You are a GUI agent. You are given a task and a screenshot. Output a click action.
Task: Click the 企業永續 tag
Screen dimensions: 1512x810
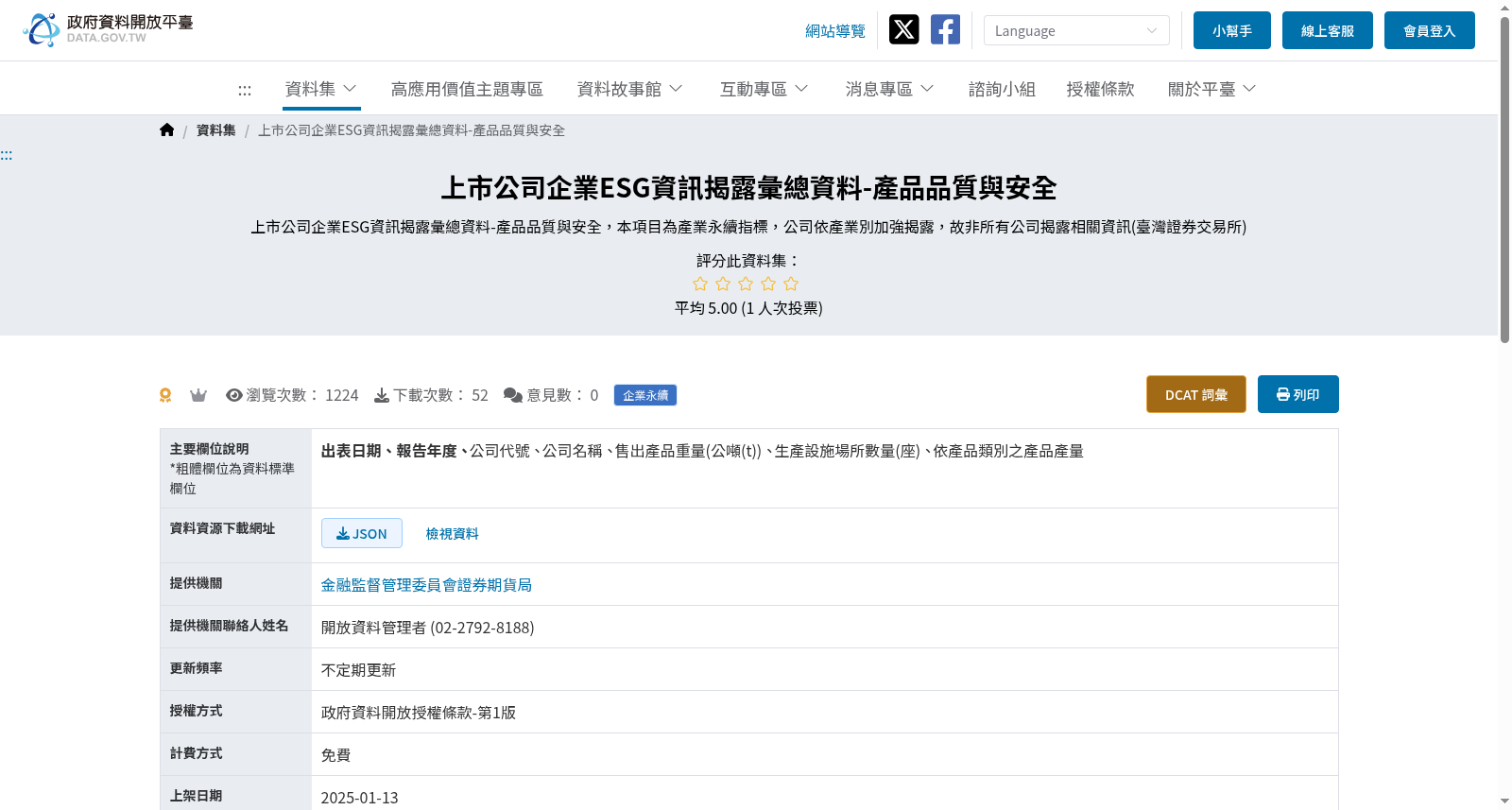pos(645,395)
